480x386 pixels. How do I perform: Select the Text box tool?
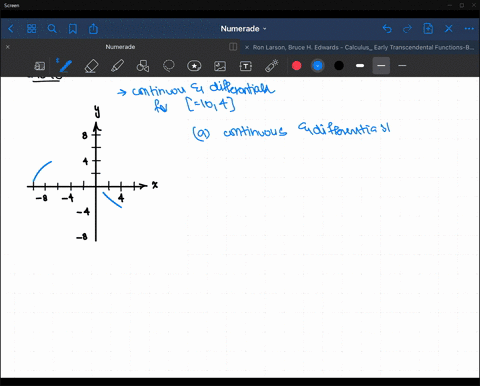246,66
